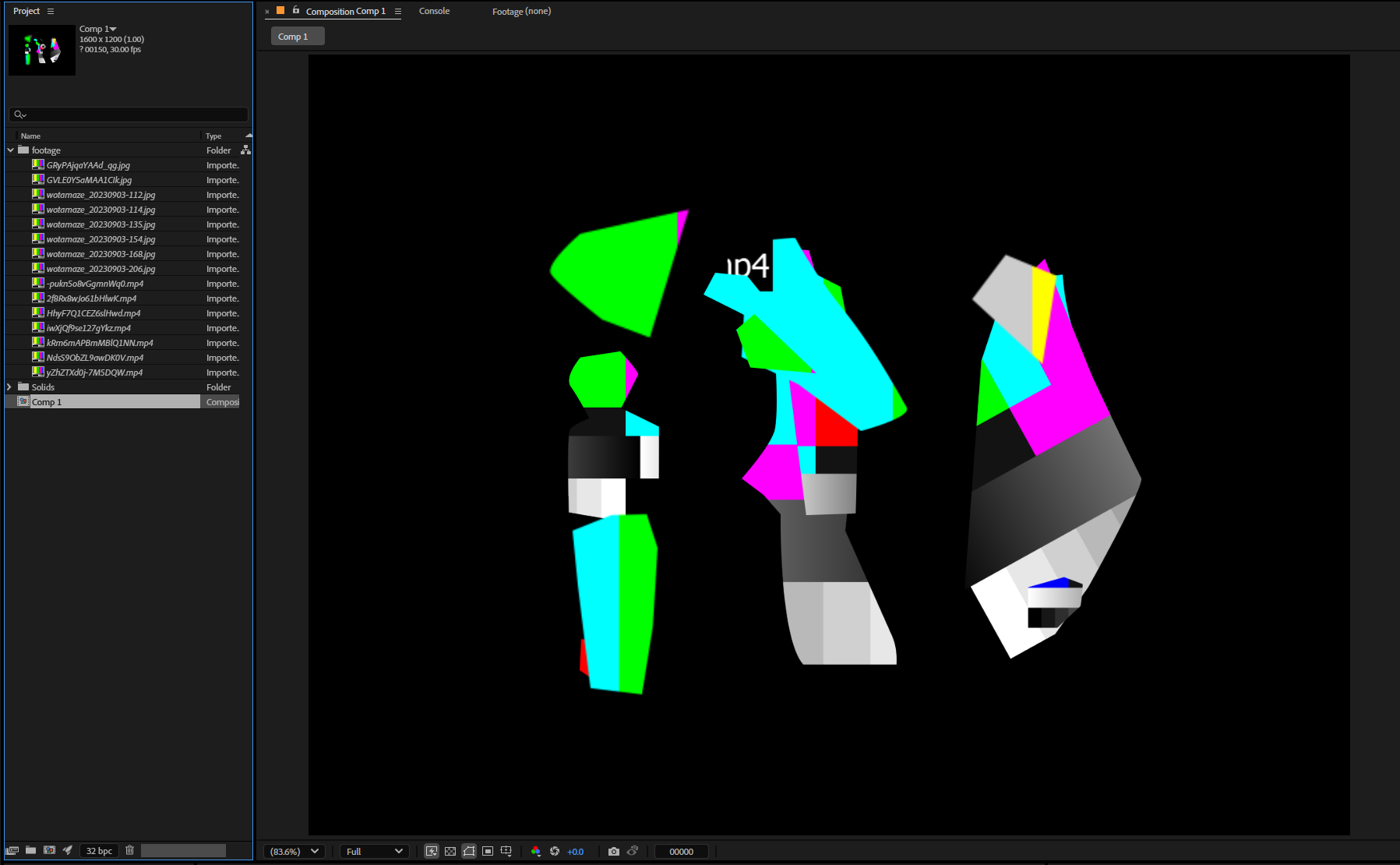This screenshot has width=1400, height=865.
Task: Open the Full resolution dropdown
Action: coord(374,851)
